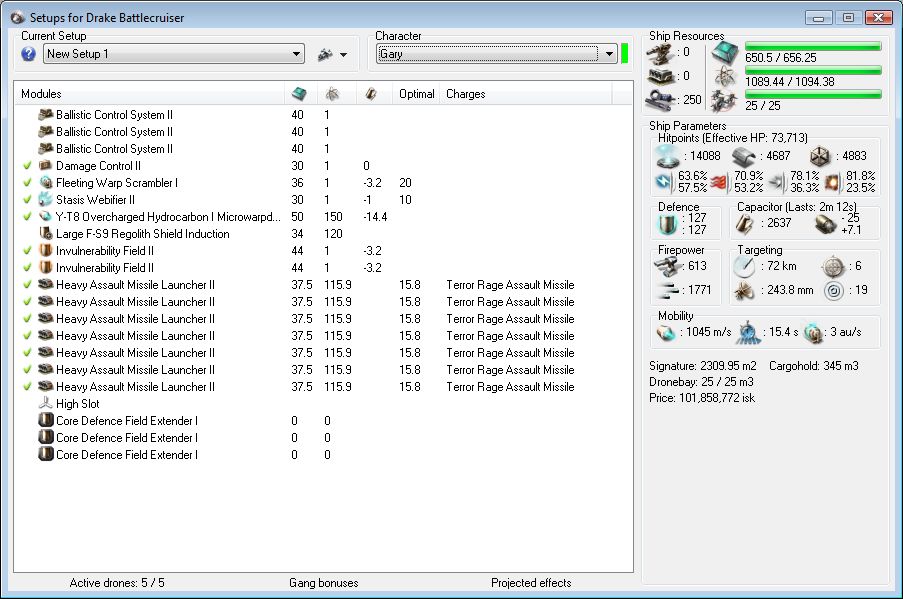This screenshot has height=599, width=903.
Task: Click the ship setup tools icon
Action: point(325,55)
